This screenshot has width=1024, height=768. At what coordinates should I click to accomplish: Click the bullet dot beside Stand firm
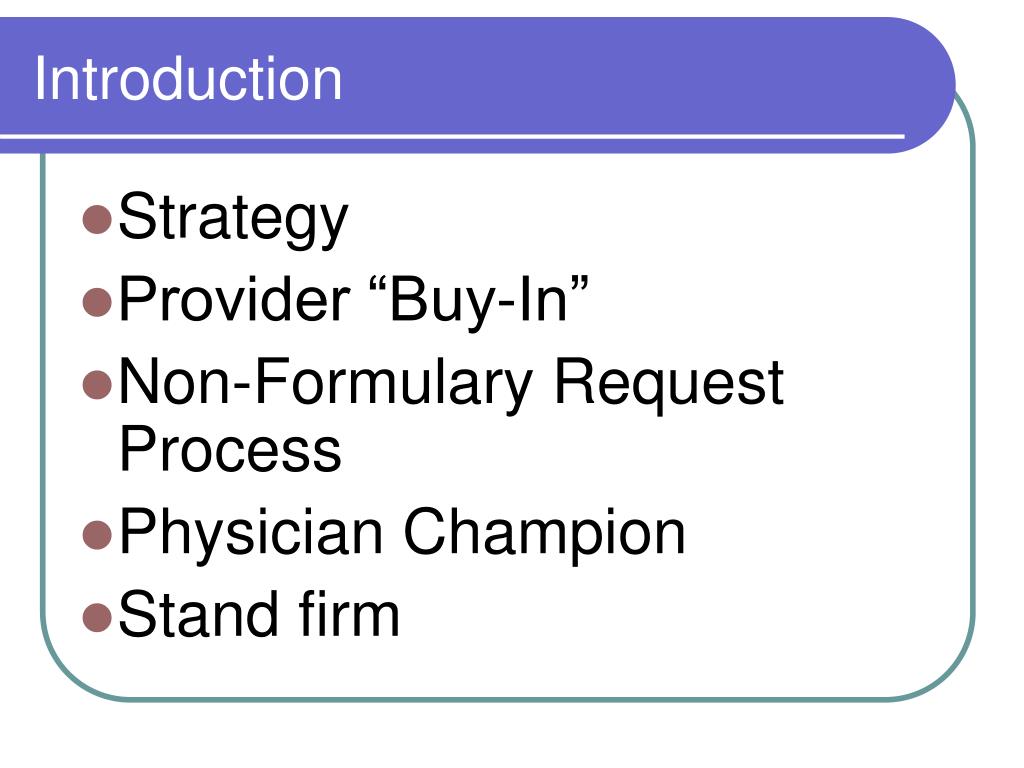tap(97, 617)
